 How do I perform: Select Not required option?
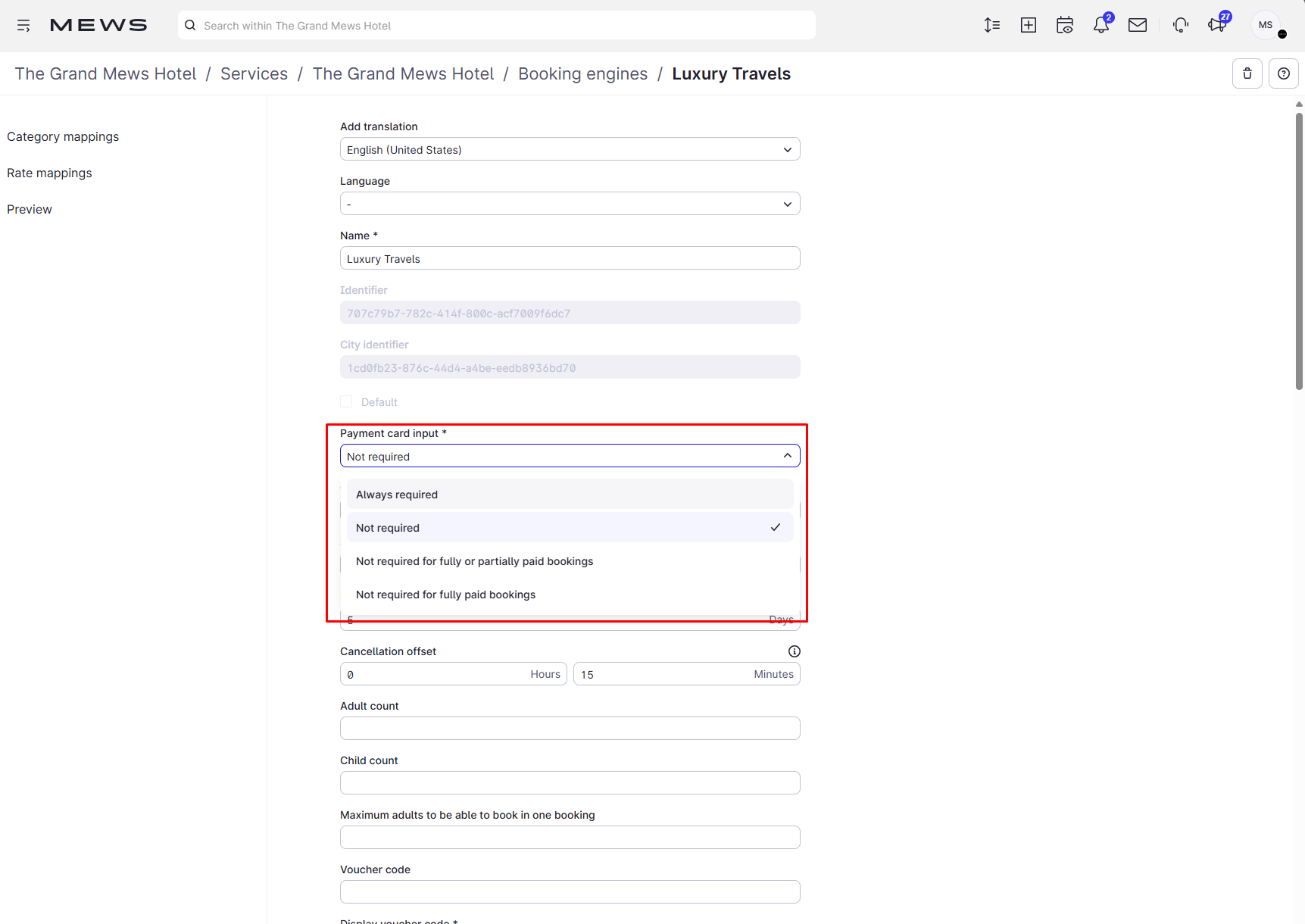pos(570,528)
